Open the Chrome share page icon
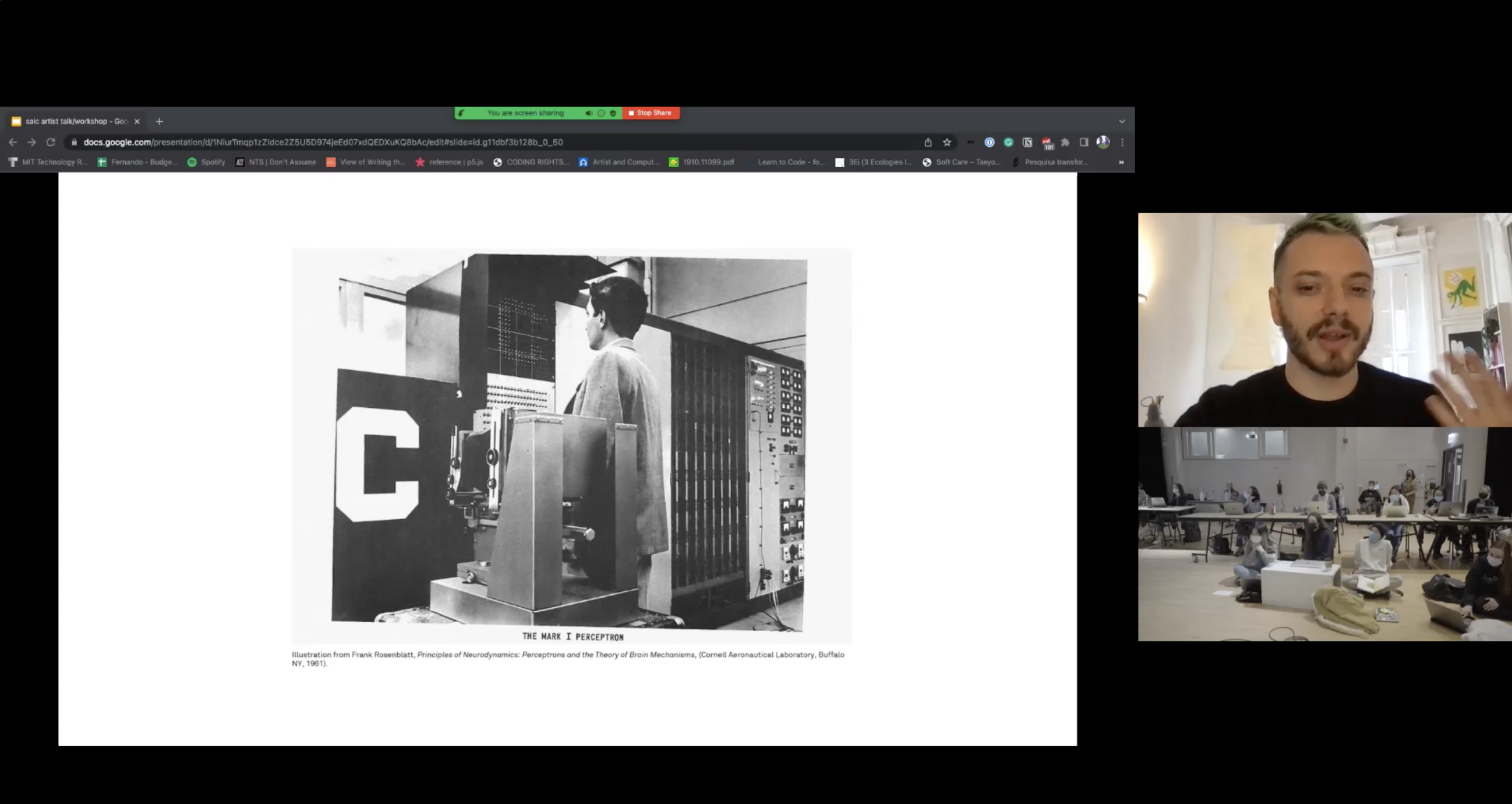 [928, 142]
